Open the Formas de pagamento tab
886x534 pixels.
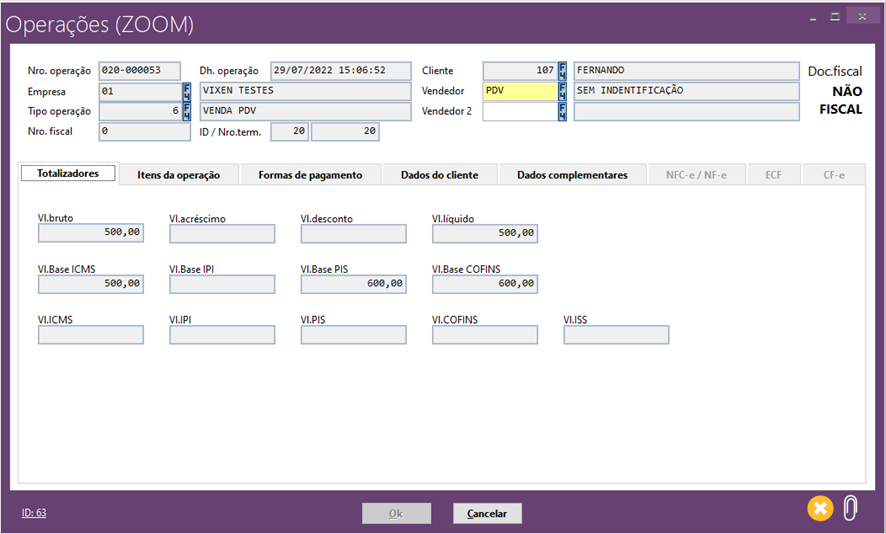coord(310,175)
